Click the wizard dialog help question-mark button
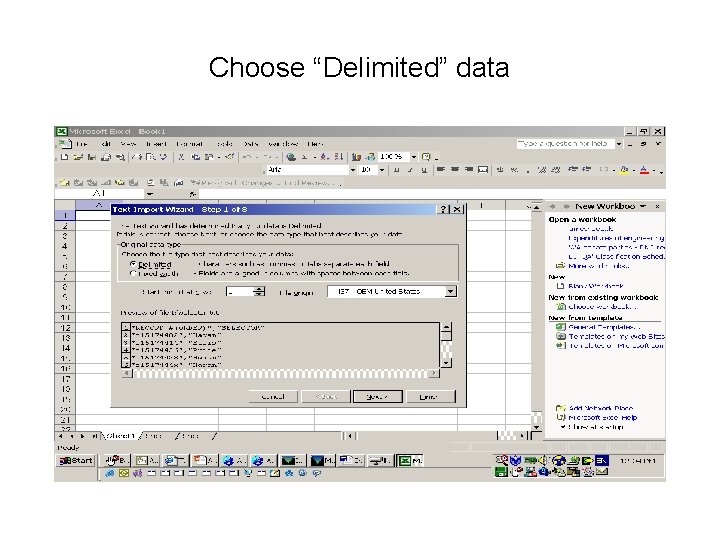The image size is (720, 540). point(443,210)
